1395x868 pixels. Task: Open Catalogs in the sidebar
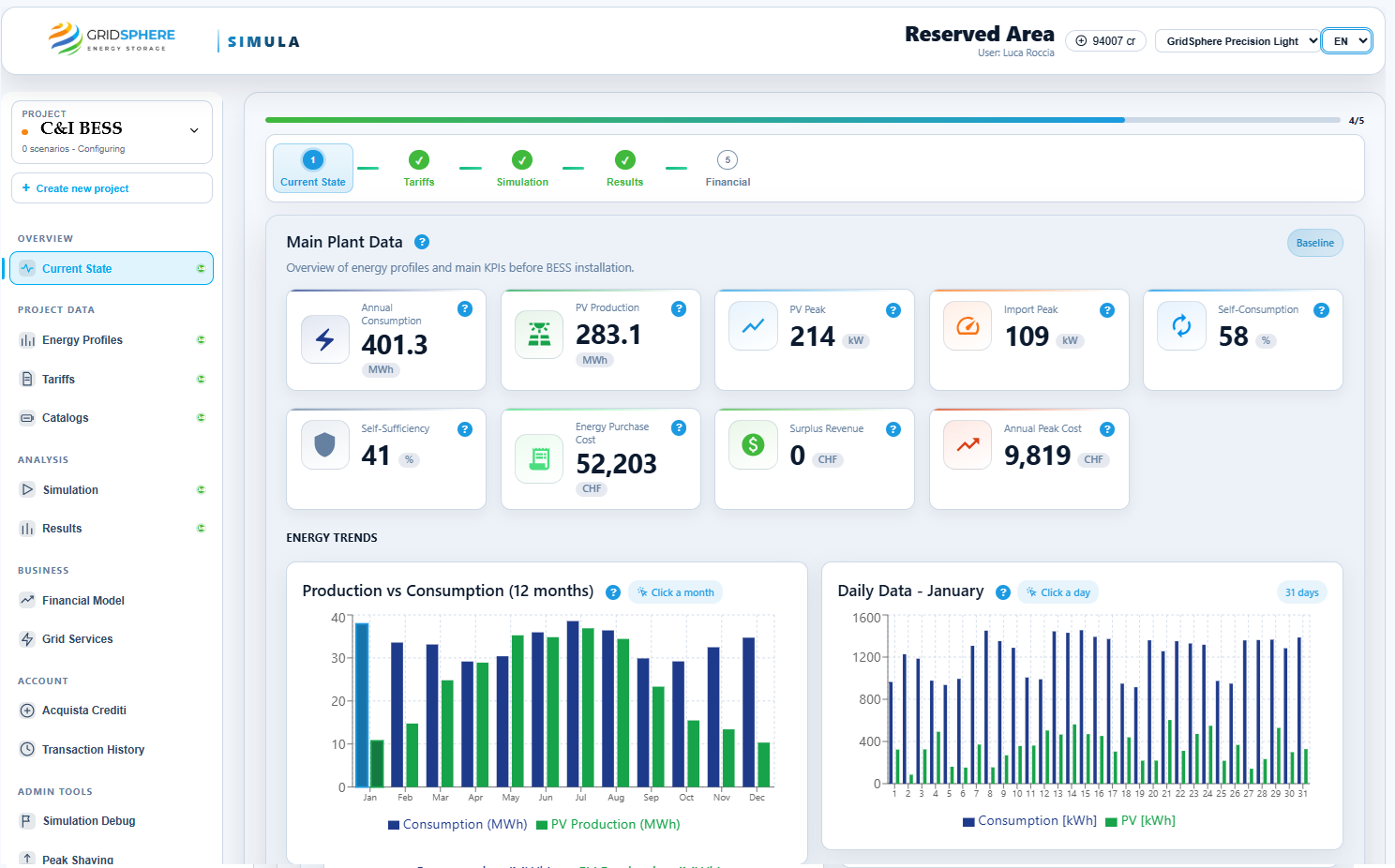click(x=112, y=418)
